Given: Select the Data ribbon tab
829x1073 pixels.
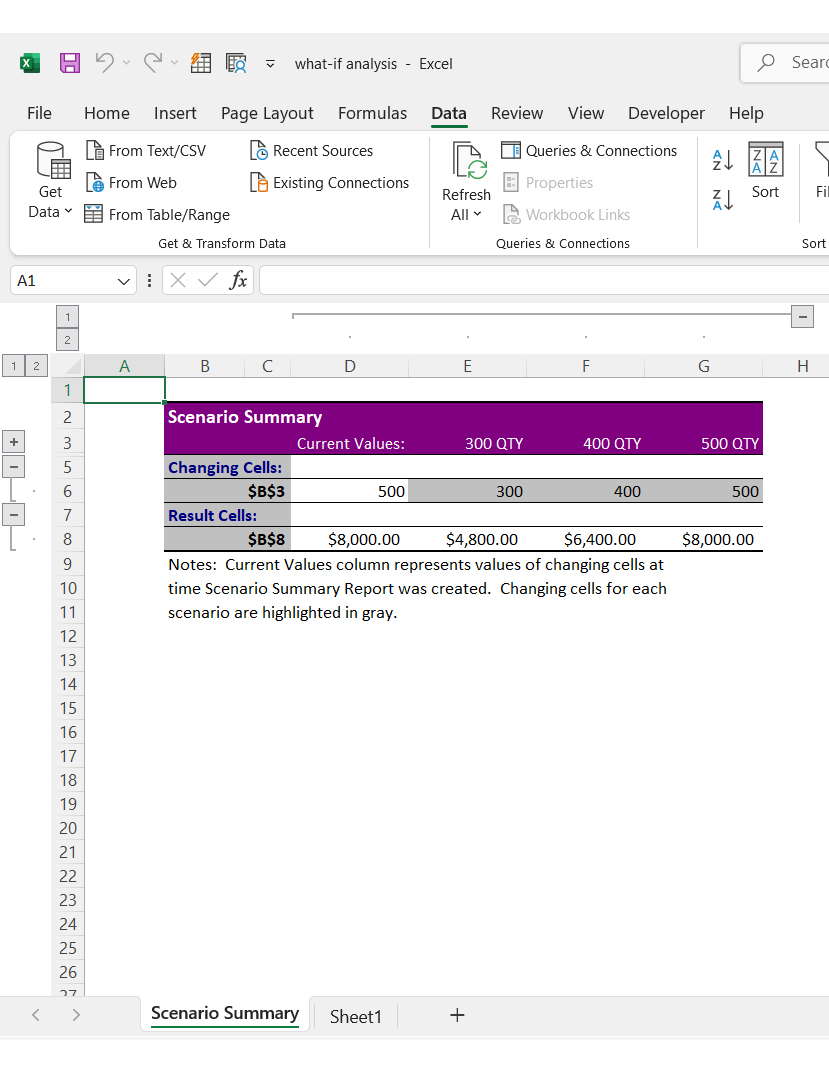Looking at the screenshot, I should (449, 113).
